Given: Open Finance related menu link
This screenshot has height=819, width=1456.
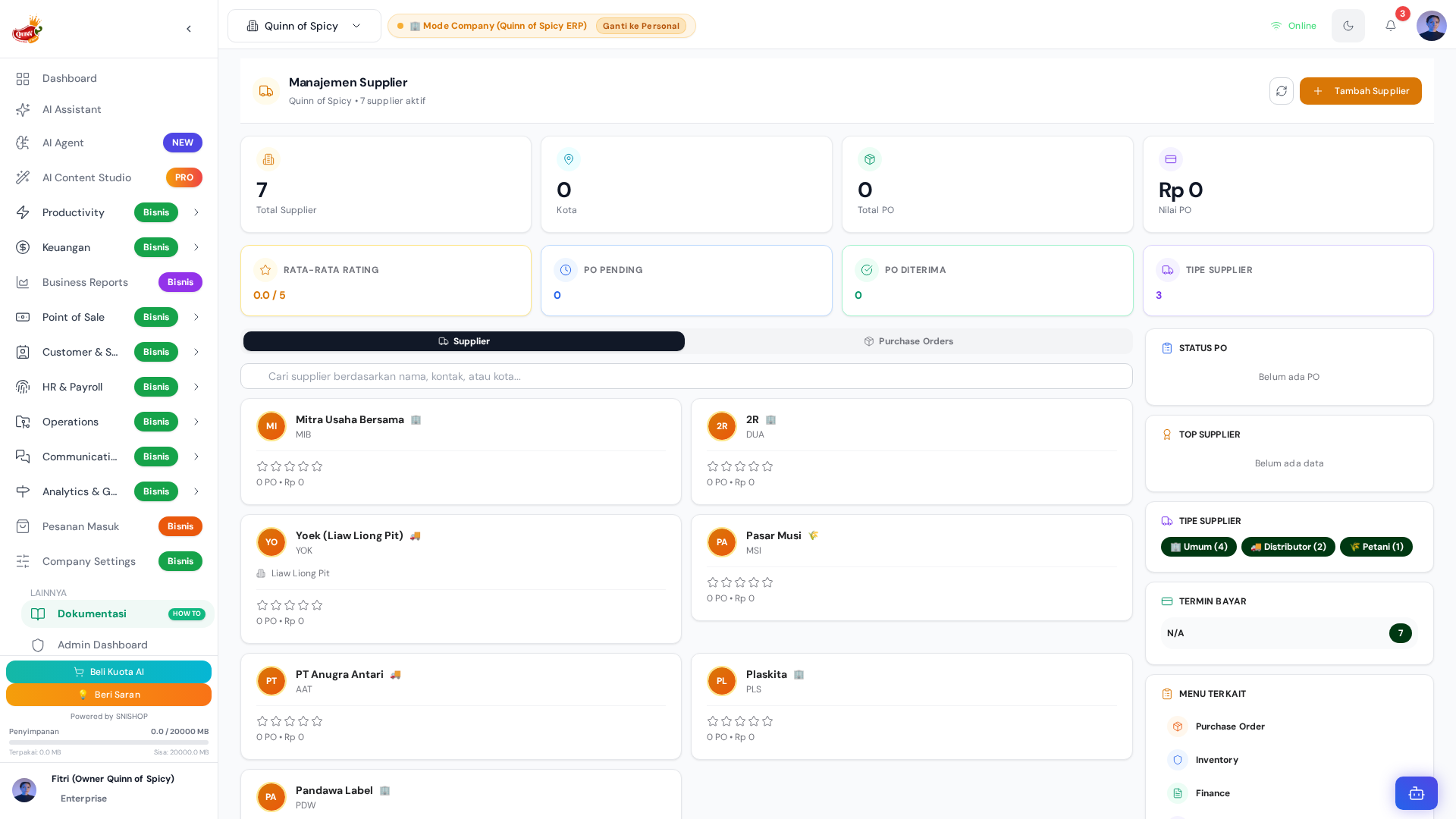Looking at the screenshot, I should pos(1289,793).
